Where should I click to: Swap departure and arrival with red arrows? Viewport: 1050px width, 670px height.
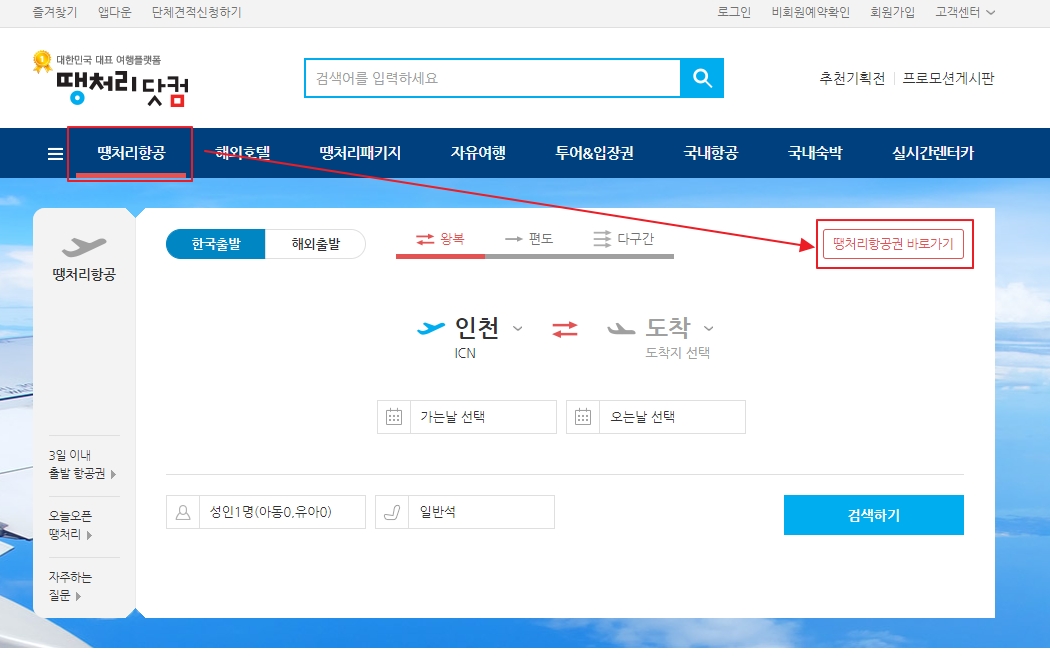point(565,329)
